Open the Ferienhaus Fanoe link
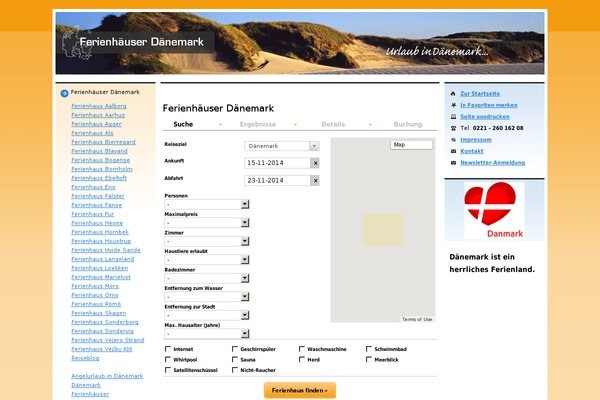This screenshot has height=400, width=600. pos(96,205)
